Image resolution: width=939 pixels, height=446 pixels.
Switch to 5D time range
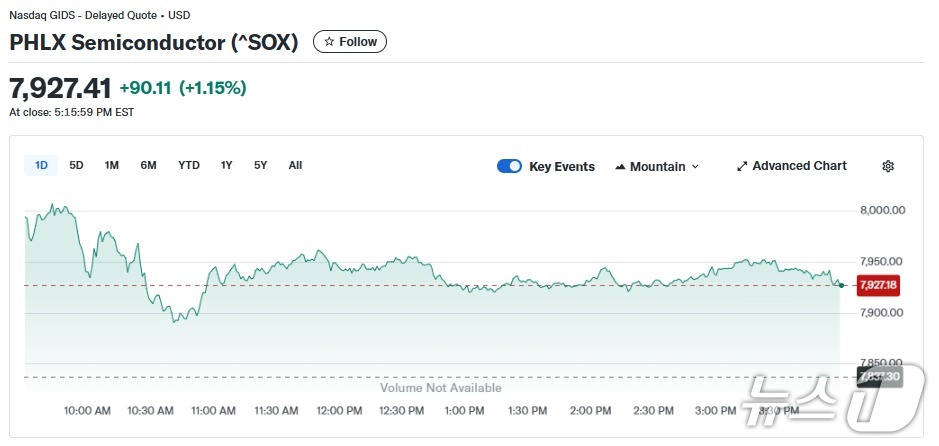[76, 165]
